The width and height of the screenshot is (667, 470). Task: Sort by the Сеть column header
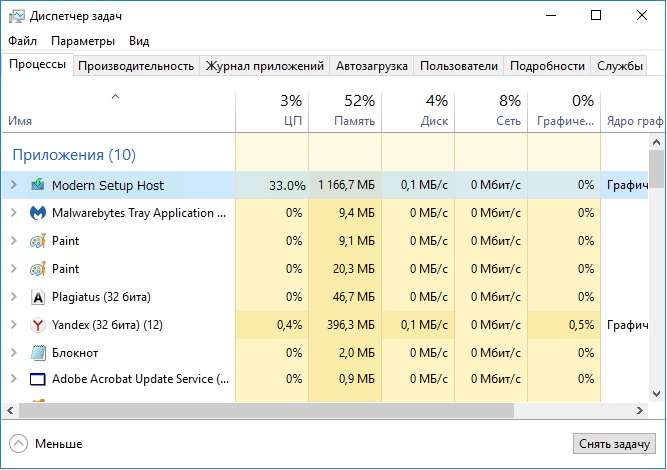coord(491,111)
